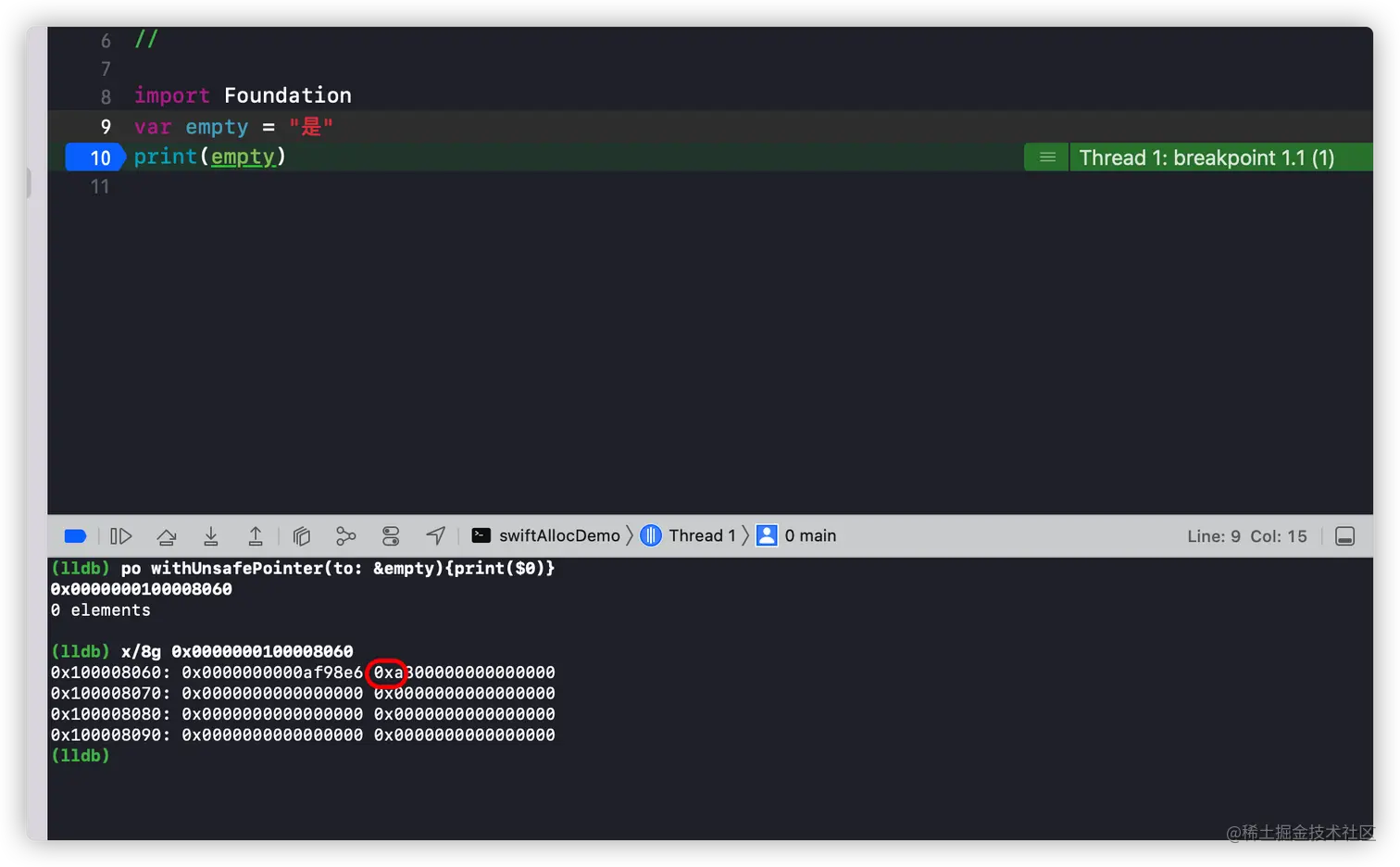Continue program execution in debug bar
1400x867 pixels.
tap(121, 536)
